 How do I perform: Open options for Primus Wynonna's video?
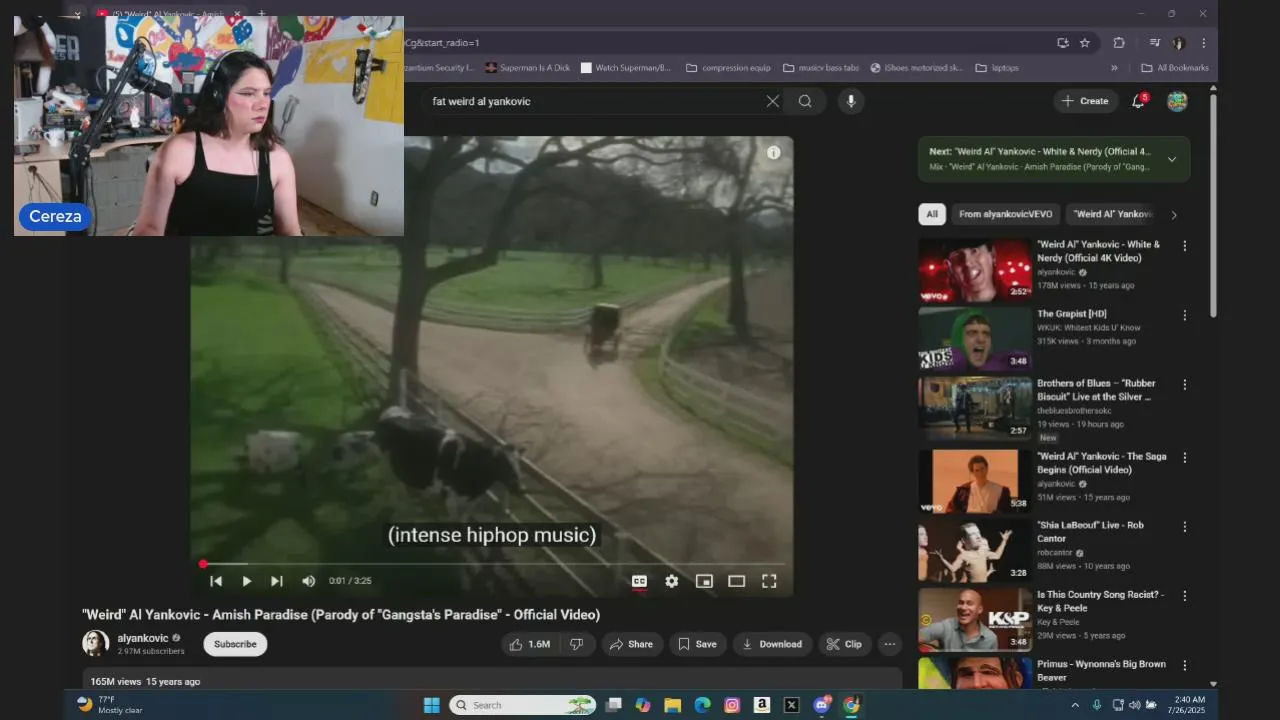tap(1185, 665)
